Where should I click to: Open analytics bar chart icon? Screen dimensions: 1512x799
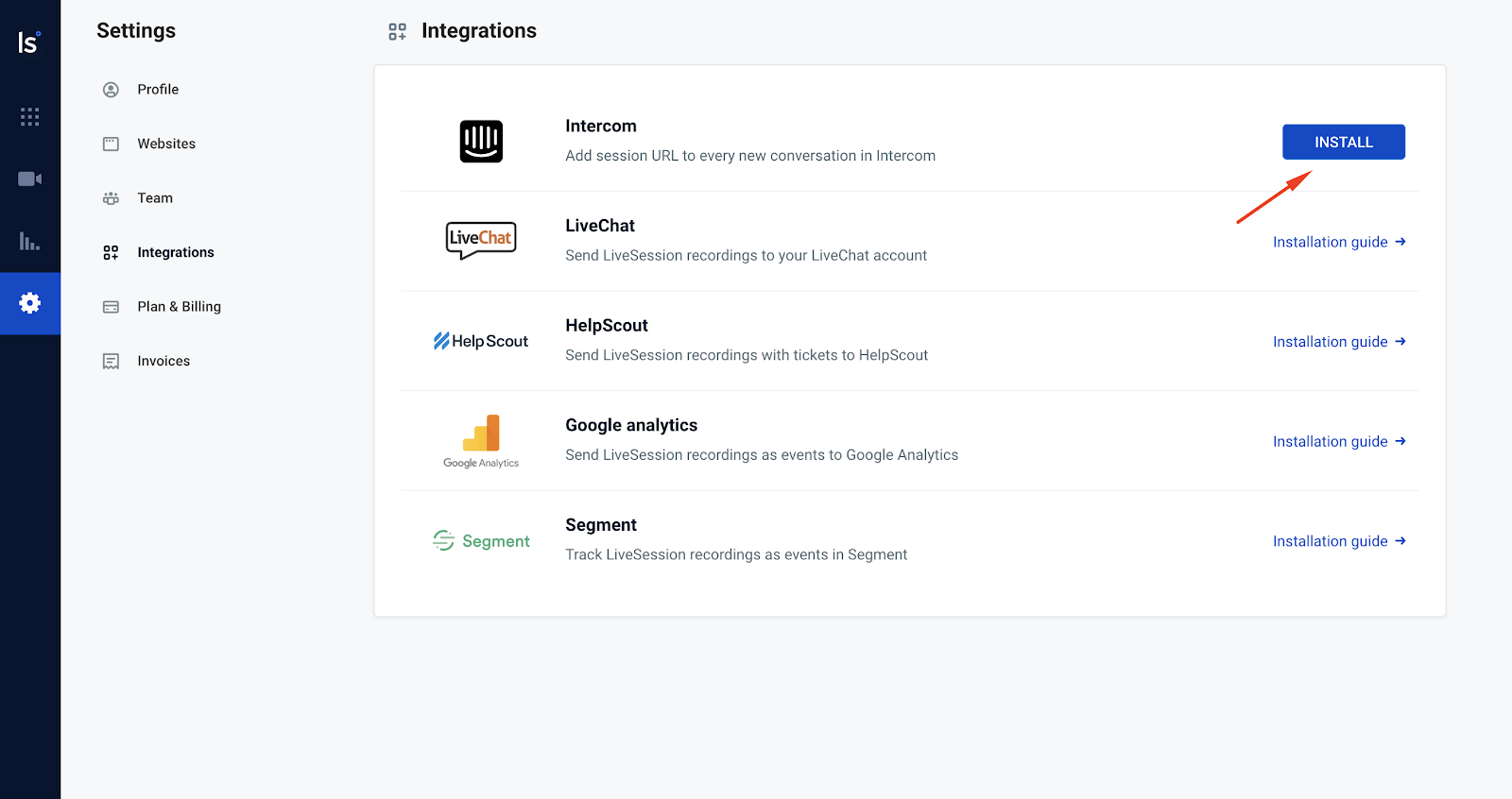click(x=29, y=241)
